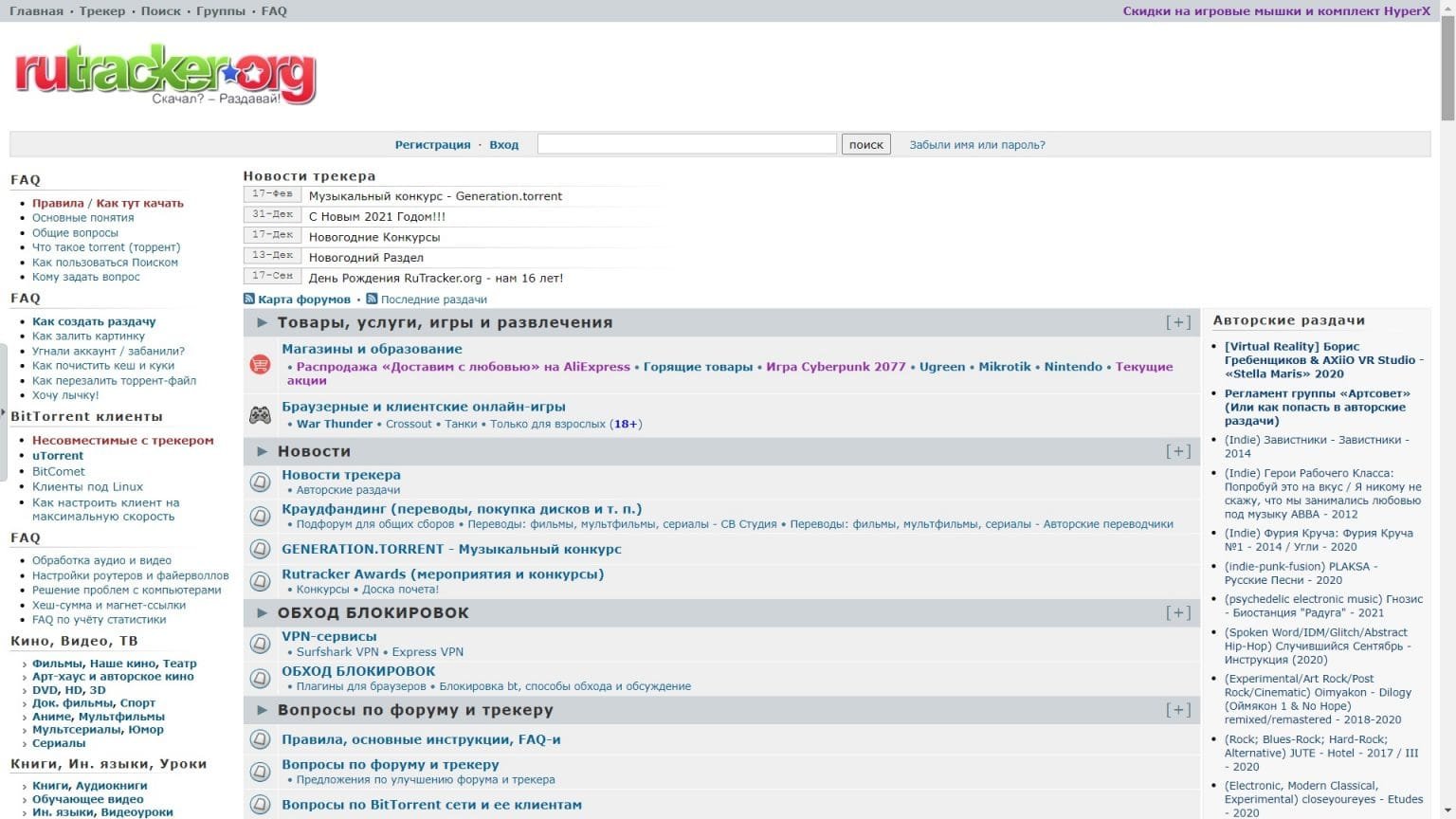Toggle [+] on the Новости category header

click(1177, 451)
